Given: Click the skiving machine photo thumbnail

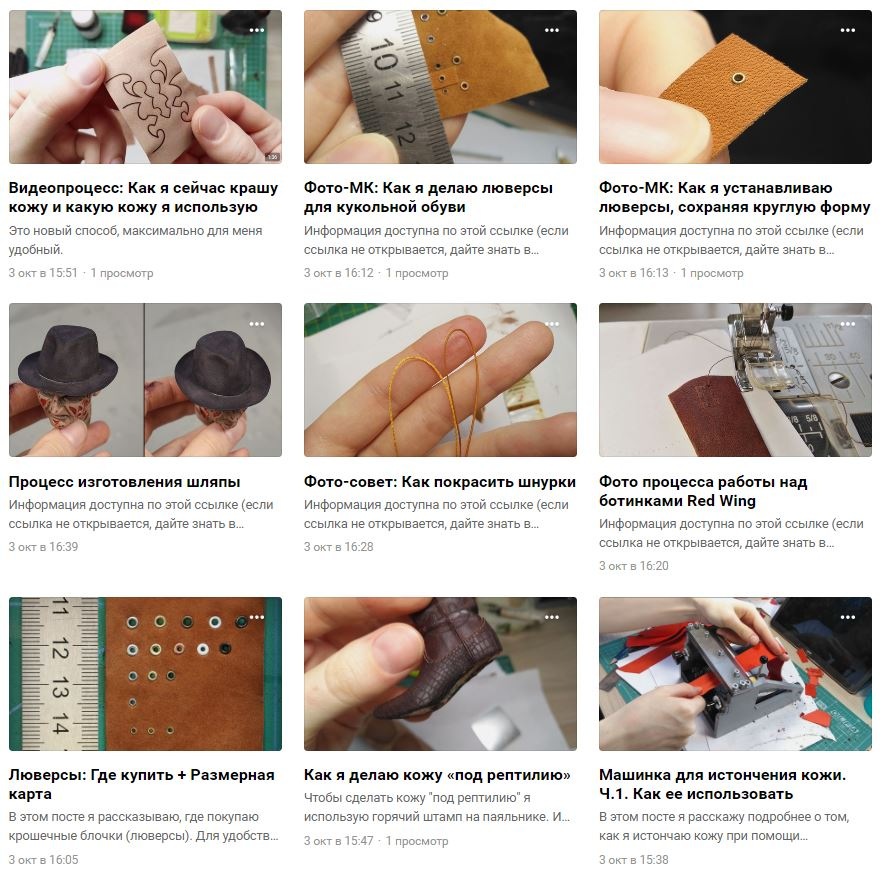Looking at the screenshot, I should [x=735, y=674].
